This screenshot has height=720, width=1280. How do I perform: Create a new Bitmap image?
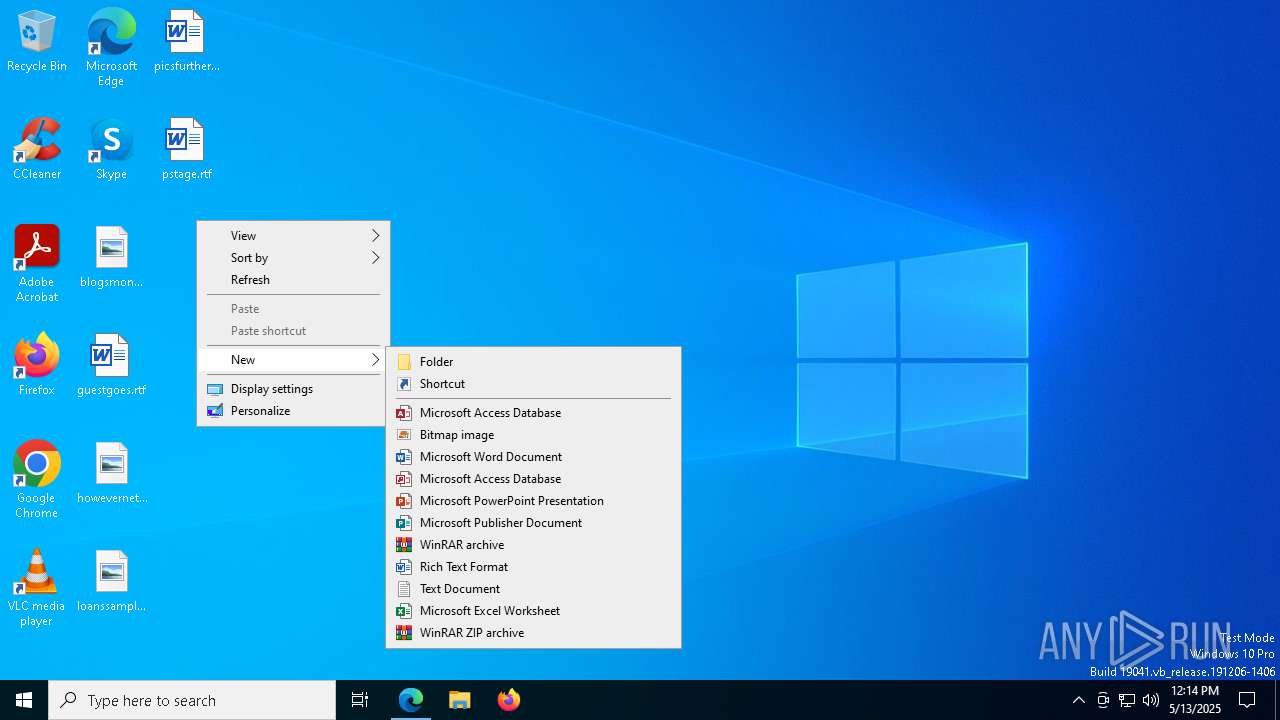(x=533, y=435)
